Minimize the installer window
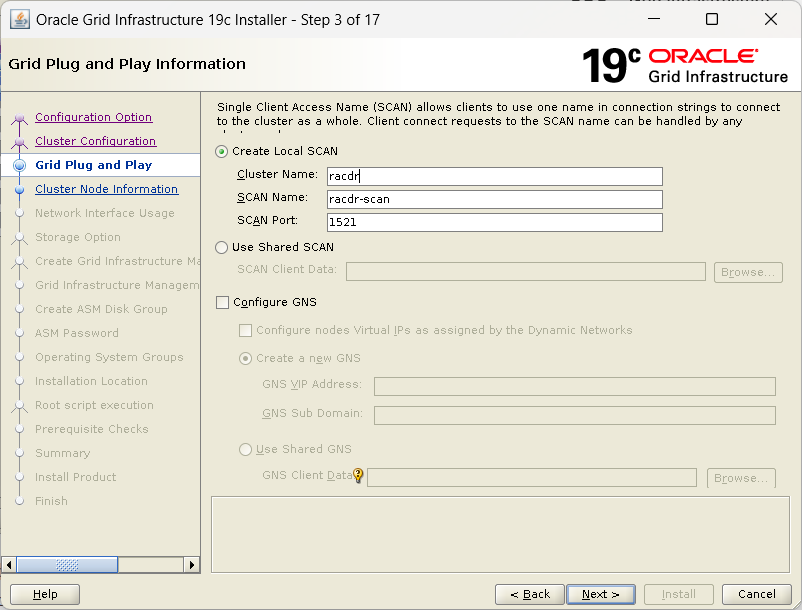This screenshot has height=610, width=802. [654, 19]
